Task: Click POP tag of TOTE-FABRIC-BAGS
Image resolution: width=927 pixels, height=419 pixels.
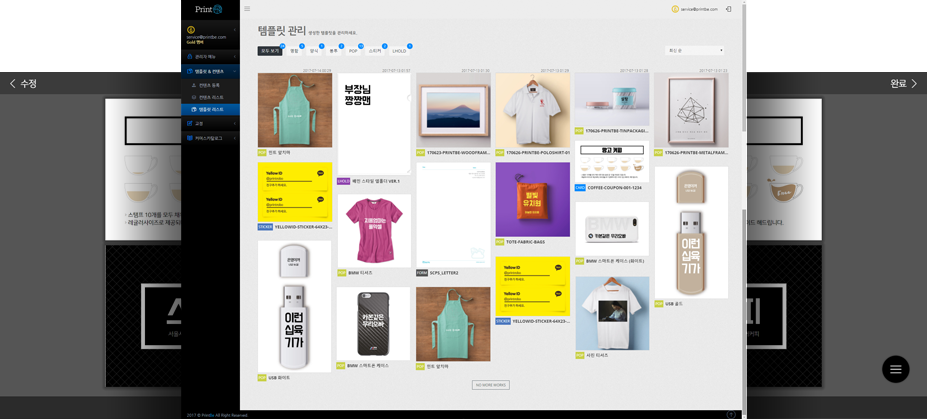Action: coord(500,242)
